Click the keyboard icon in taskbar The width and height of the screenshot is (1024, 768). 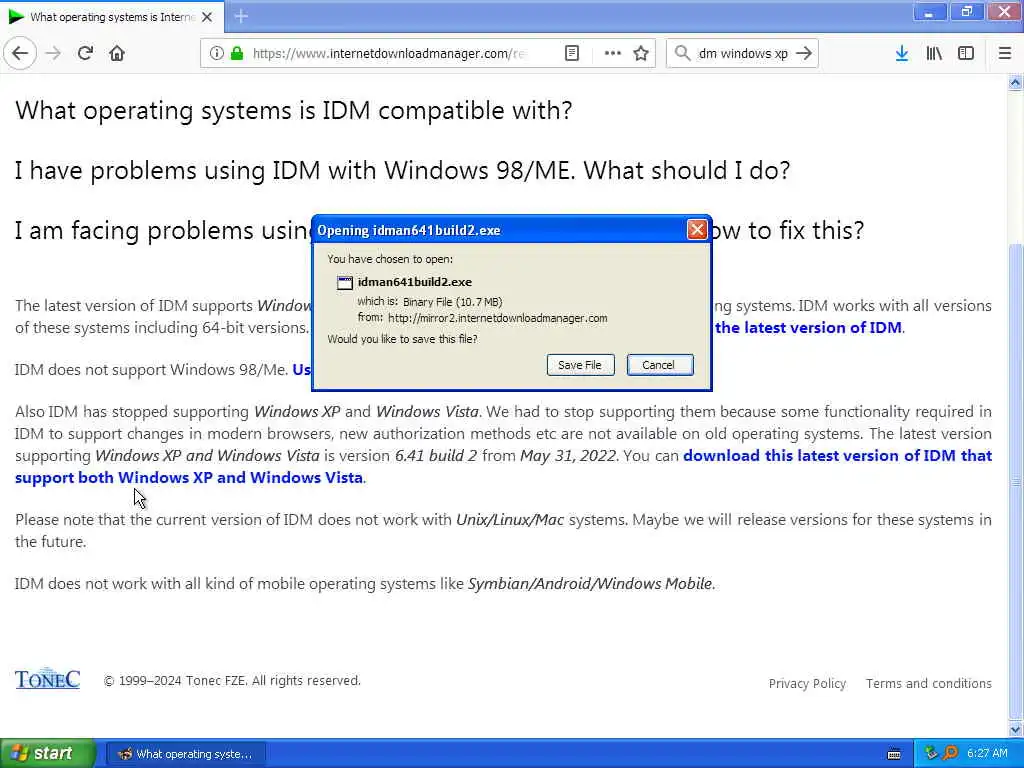(x=895, y=754)
